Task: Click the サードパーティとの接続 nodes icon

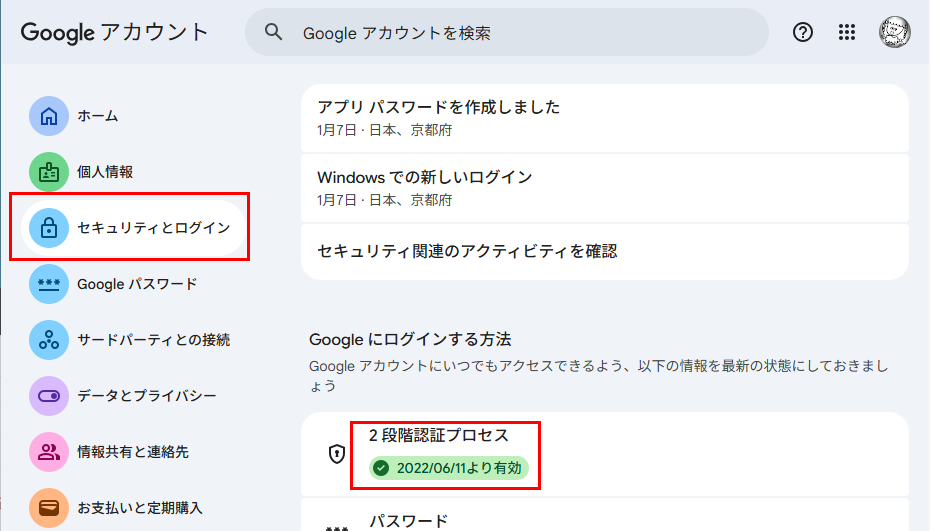Action: [x=49, y=340]
